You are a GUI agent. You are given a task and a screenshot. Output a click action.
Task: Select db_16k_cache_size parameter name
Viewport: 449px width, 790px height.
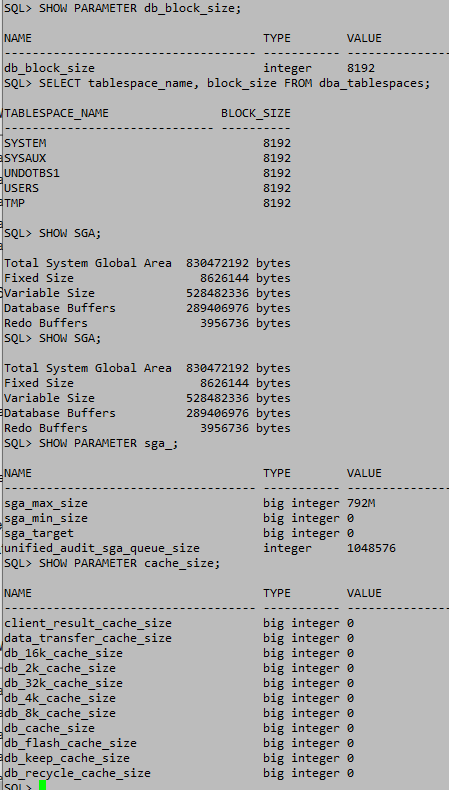(x=63, y=653)
